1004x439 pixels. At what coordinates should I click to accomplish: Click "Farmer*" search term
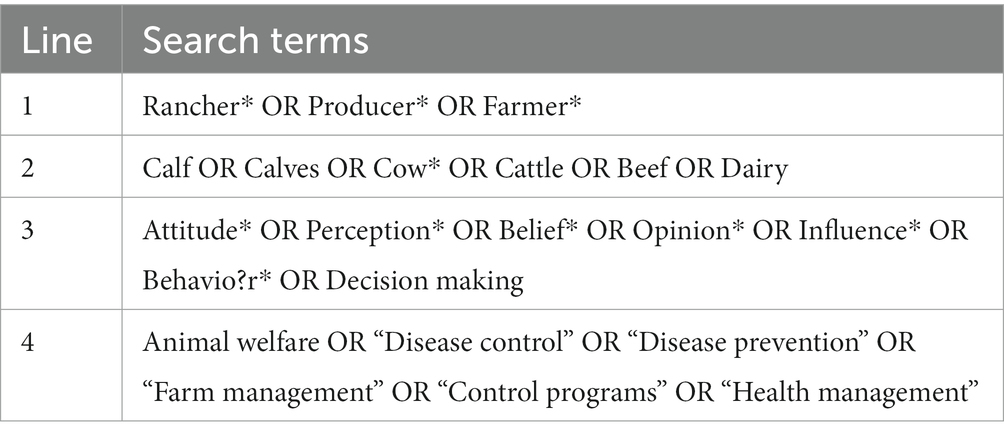tap(532, 106)
